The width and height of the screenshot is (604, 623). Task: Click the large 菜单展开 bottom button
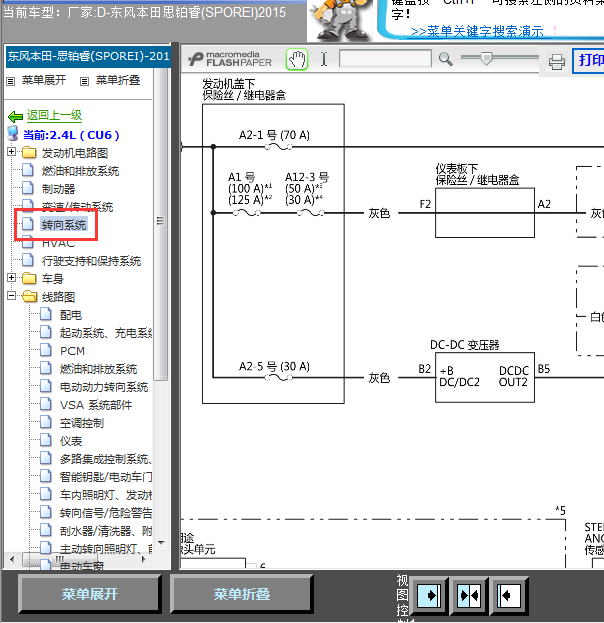[x=89, y=594]
